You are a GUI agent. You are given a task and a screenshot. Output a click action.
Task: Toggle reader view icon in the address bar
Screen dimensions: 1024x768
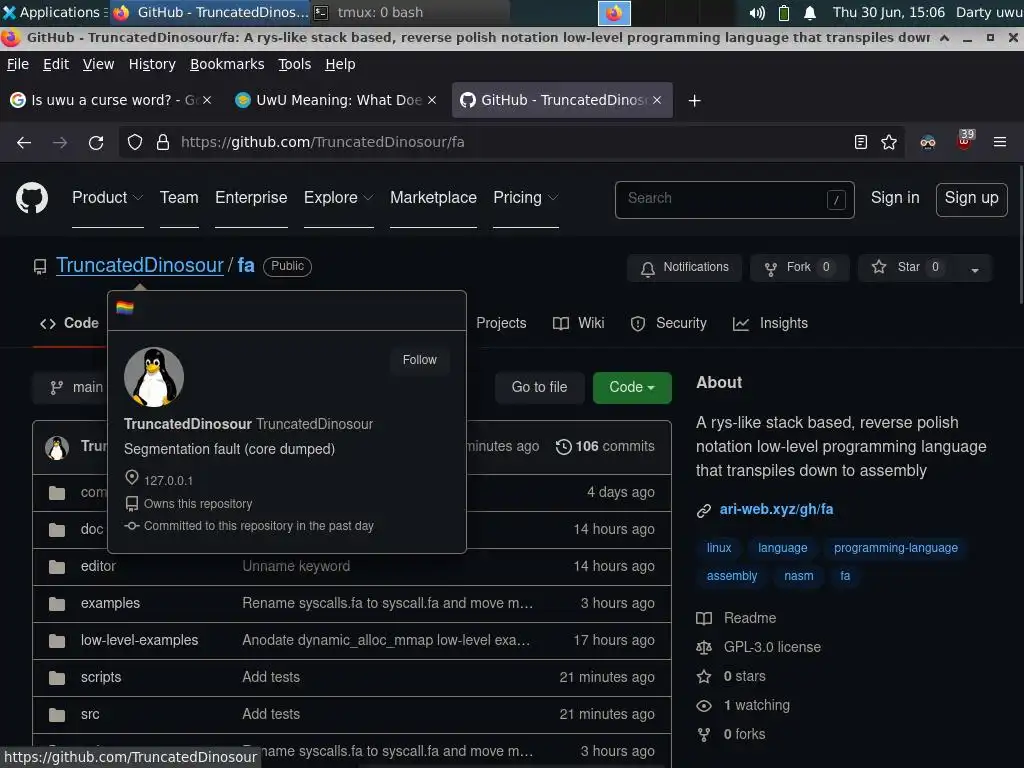pos(861,142)
